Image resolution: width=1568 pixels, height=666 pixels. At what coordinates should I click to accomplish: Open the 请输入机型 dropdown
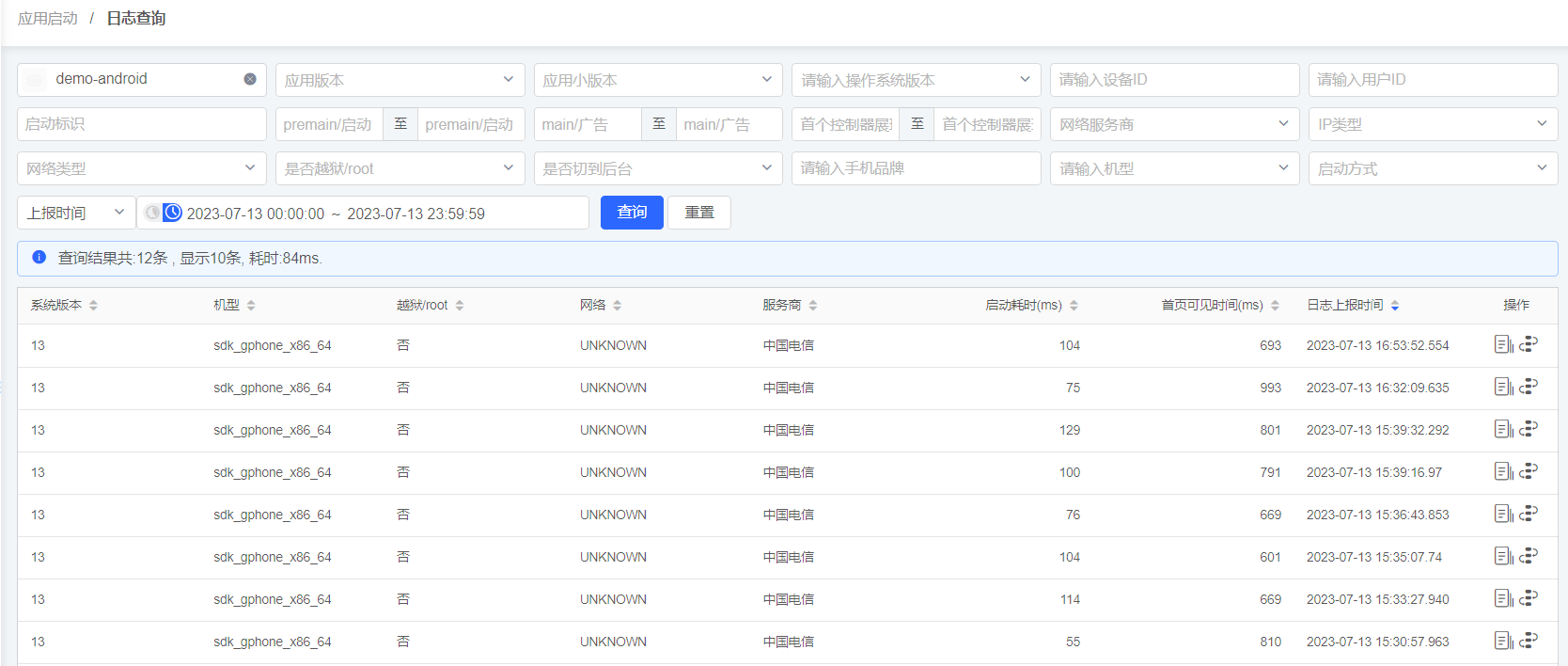[x=1175, y=168]
